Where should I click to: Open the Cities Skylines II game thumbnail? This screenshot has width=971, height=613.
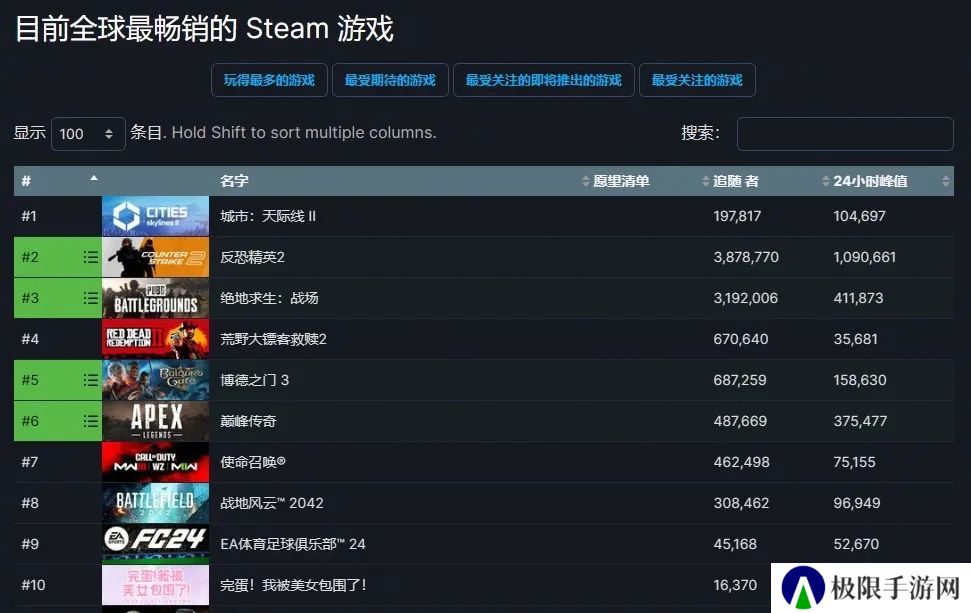(155, 216)
